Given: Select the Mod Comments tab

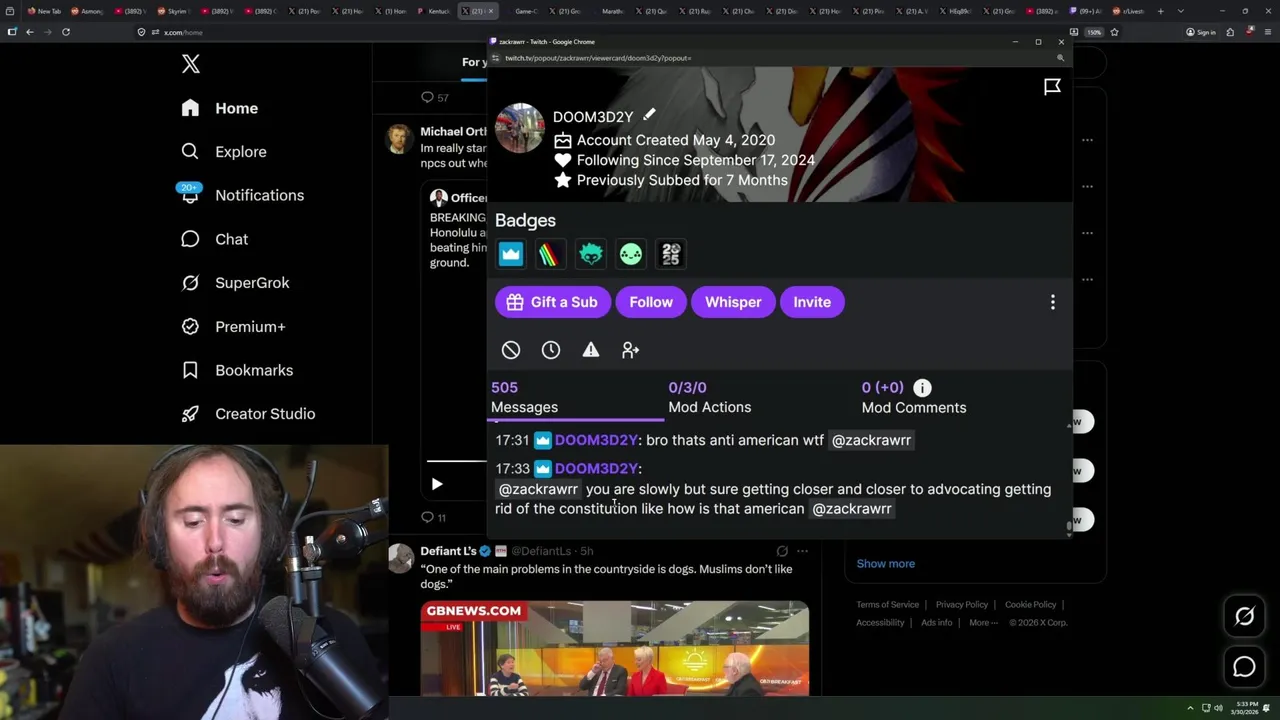Looking at the screenshot, I should pyautogui.click(x=913, y=398).
